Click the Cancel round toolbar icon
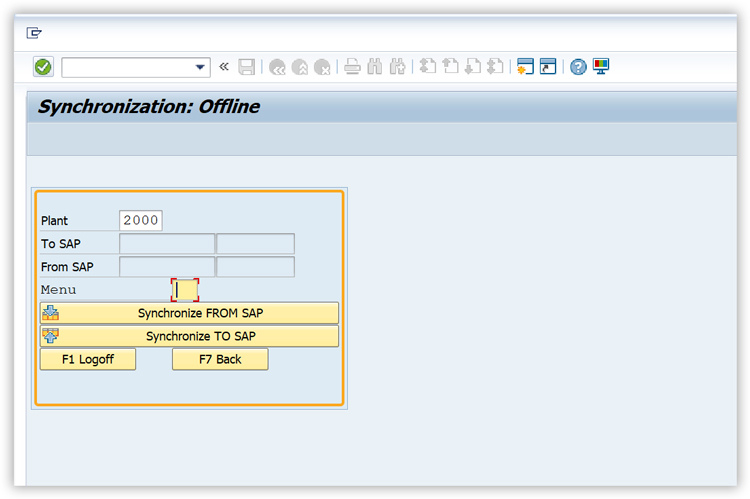 tap(322, 67)
